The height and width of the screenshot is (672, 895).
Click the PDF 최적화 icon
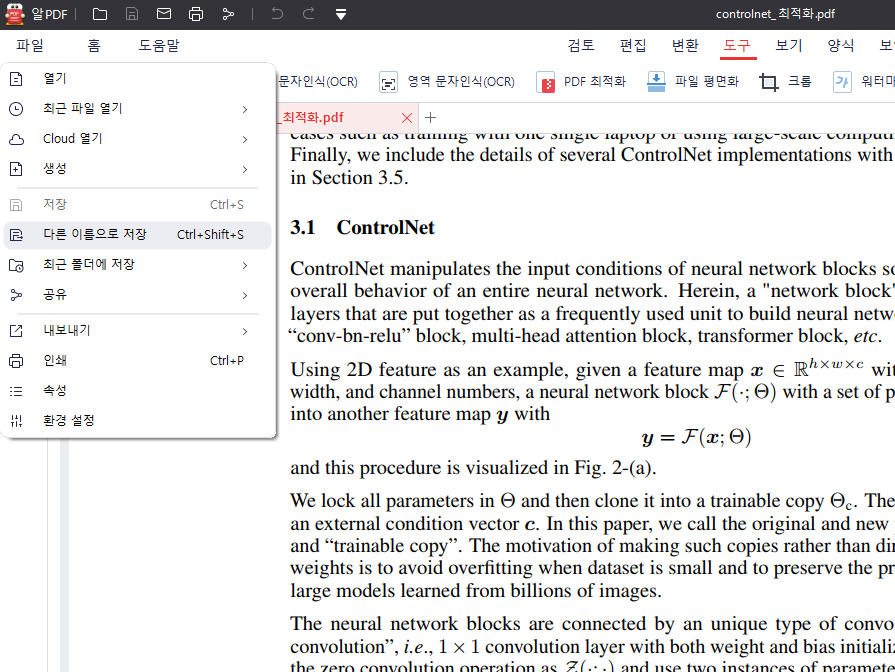click(x=546, y=82)
